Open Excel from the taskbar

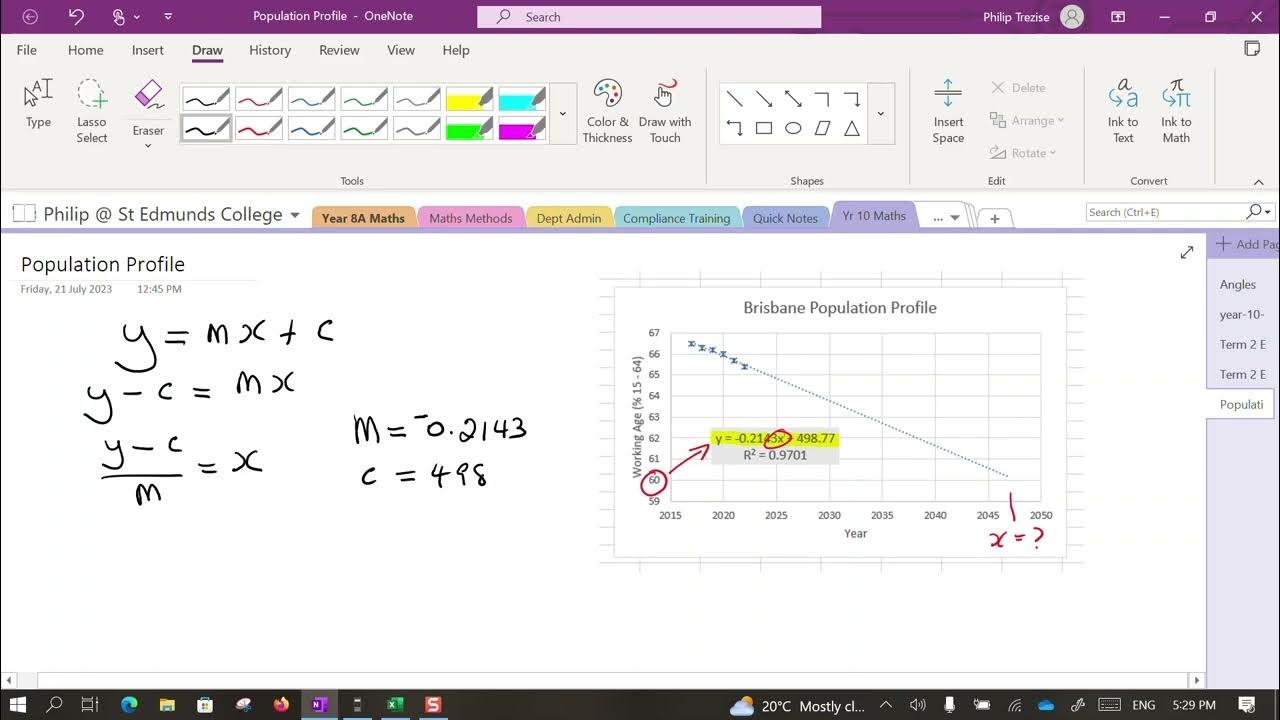(x=395, y=705)
